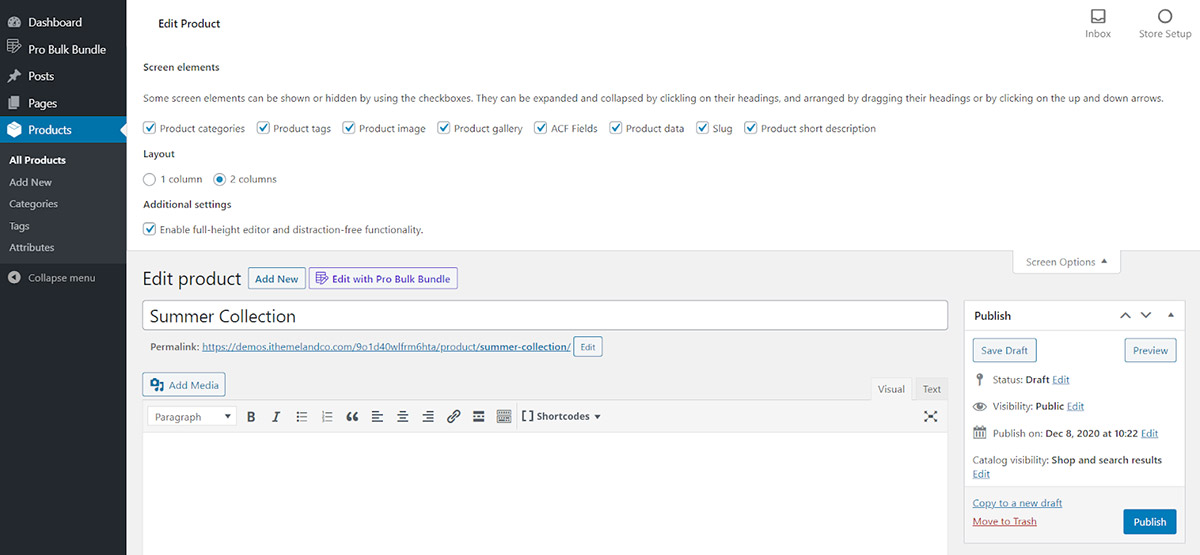
Task: Enter distraction-free fullscreen mode
Action: pos(930,417)
